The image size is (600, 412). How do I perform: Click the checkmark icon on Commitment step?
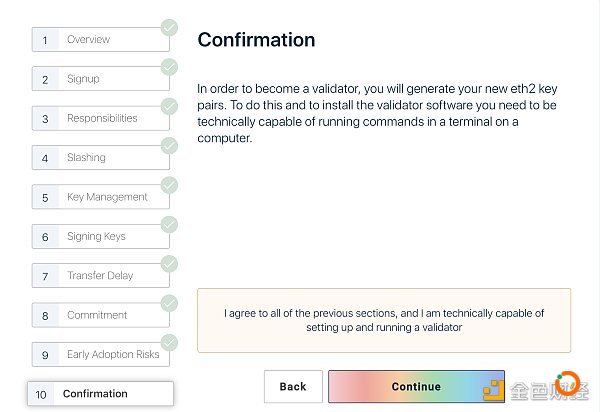pos(169,304)
